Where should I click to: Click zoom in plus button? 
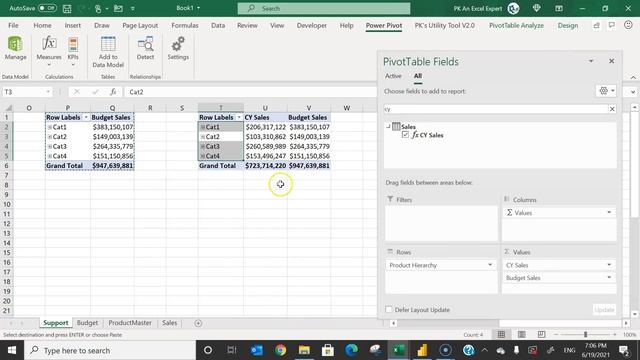615,334
